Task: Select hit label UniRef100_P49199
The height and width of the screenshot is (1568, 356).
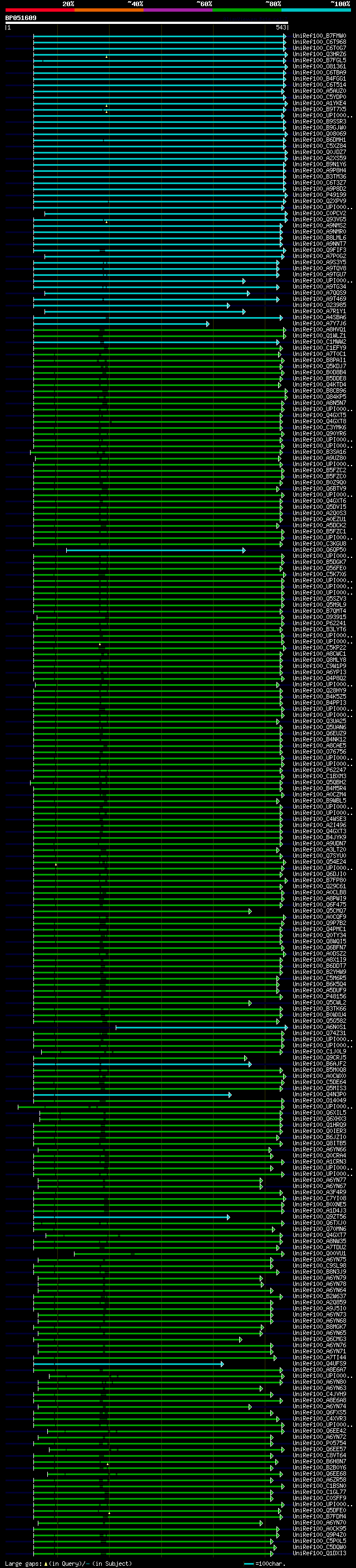Action: (319, 195)
